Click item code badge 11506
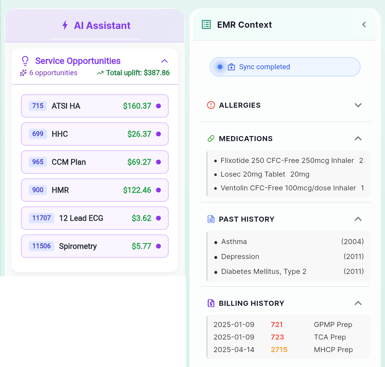Viewport: 385px width, 367px height. [41, 246]
